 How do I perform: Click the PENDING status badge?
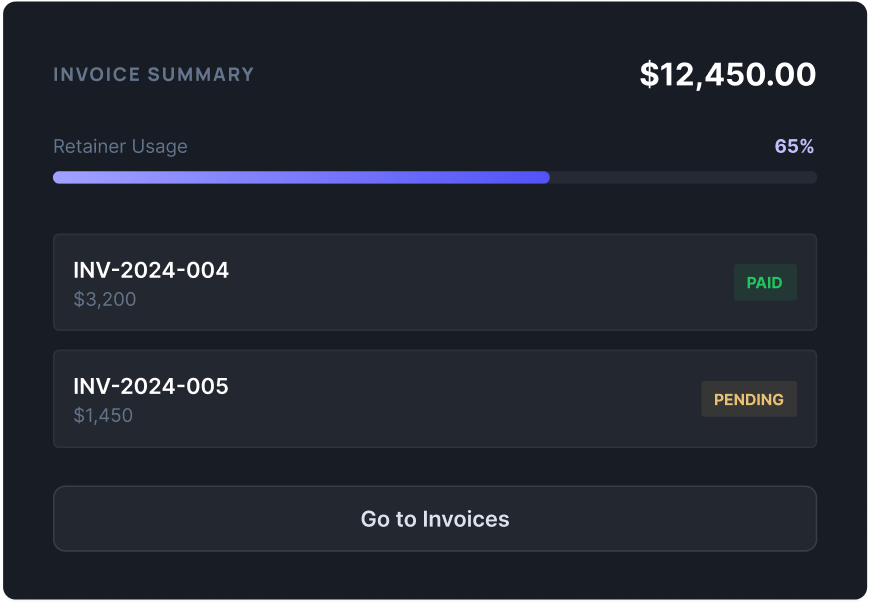(x=749, y=398)
